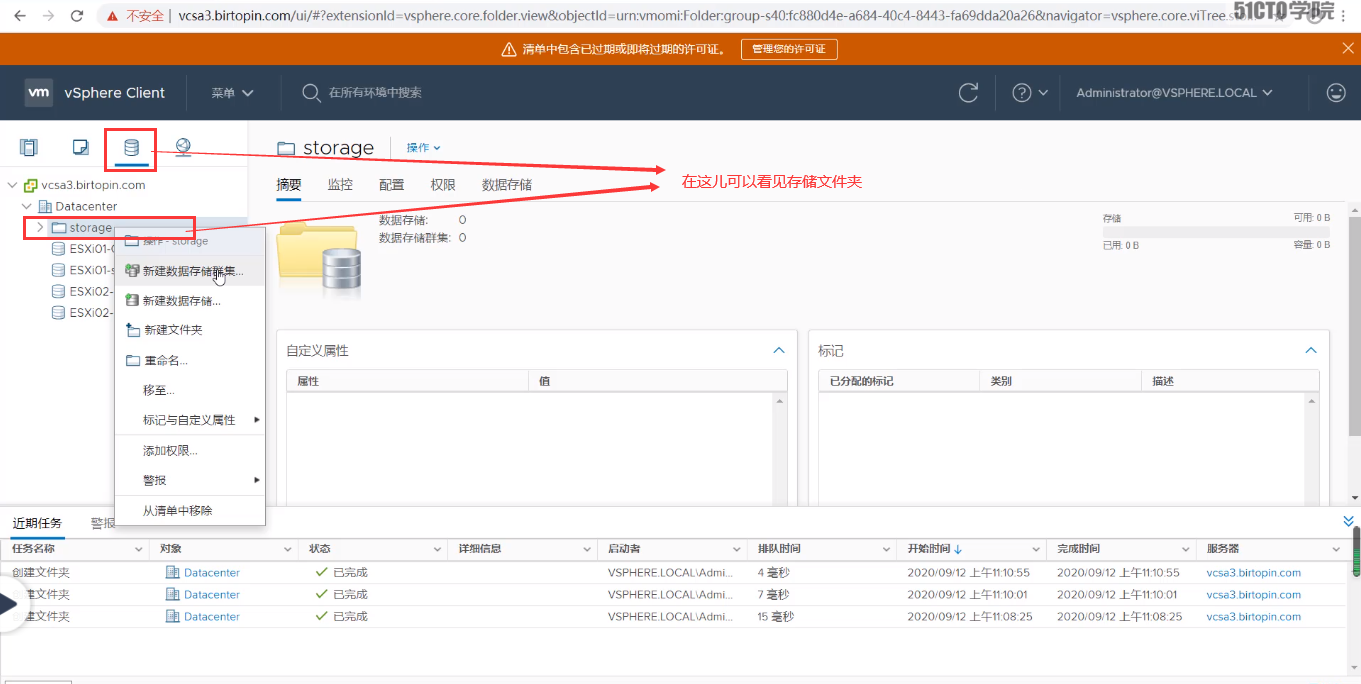The image size is (1361, 684).
Task: Open the VMs and Templates inventory view icon
Action: [x=81, y=148]
